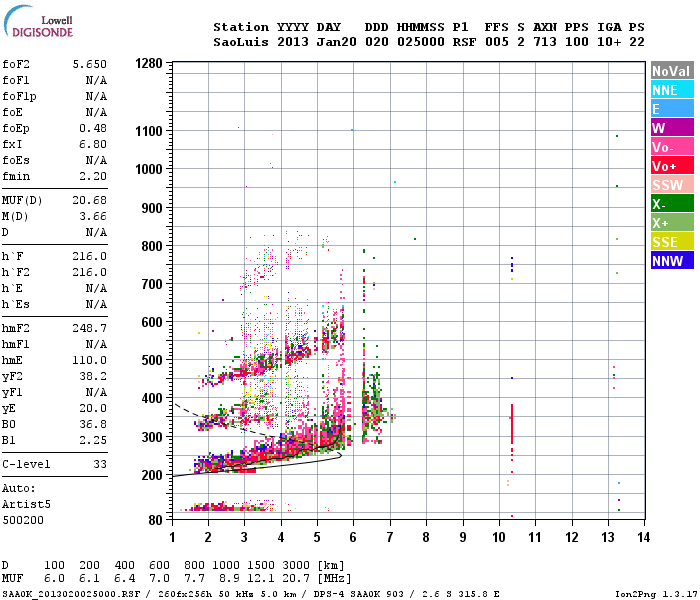Viewport: 700px width, 600px height.
Task: Click the 500200 version number
Action: pyautogui.click(x=23, y=520)
